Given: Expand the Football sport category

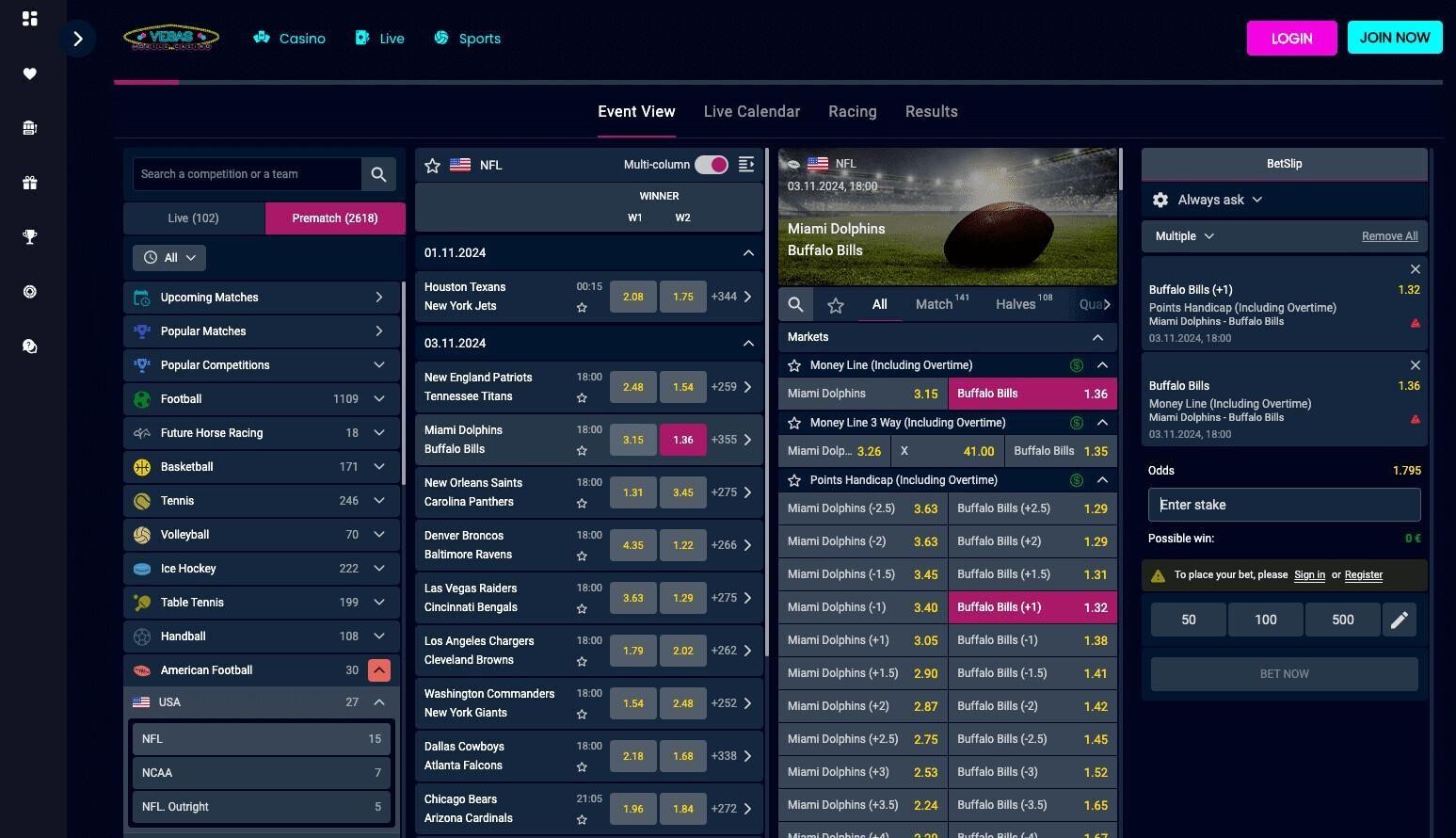Looking at the screenshot, I should click(378, 399).
